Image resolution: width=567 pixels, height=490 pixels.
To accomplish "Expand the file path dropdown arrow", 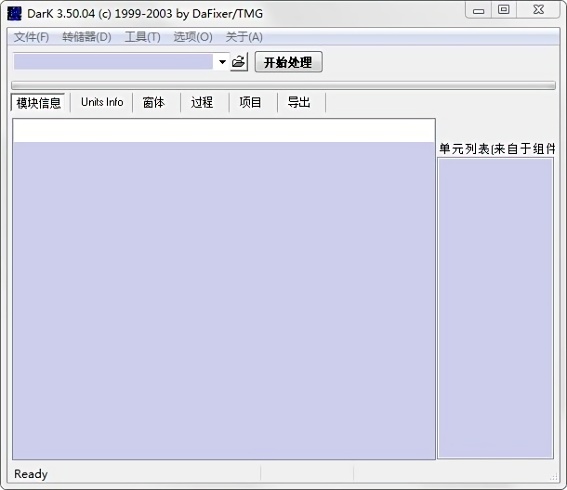I will coord(222,62).
